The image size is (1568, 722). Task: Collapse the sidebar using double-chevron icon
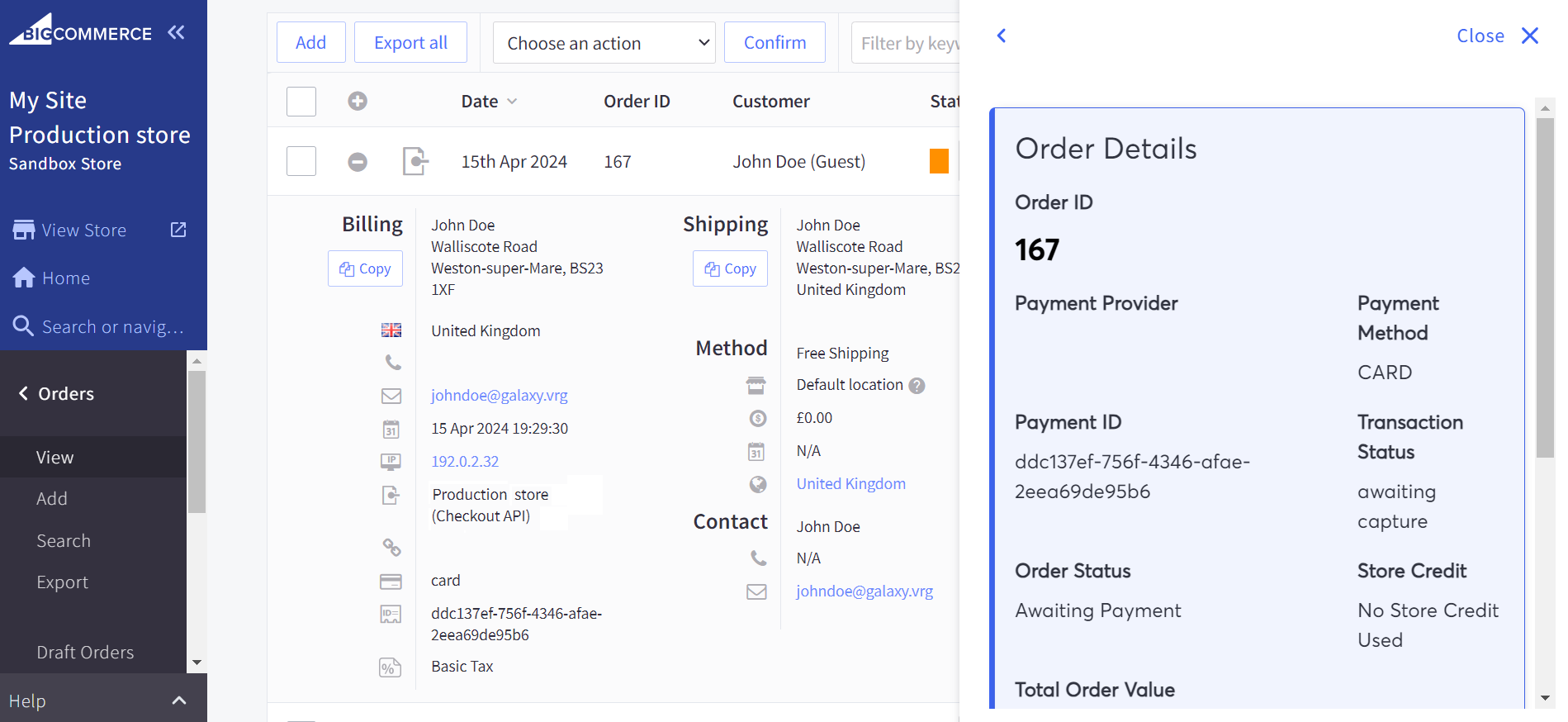tap(176, 33)
